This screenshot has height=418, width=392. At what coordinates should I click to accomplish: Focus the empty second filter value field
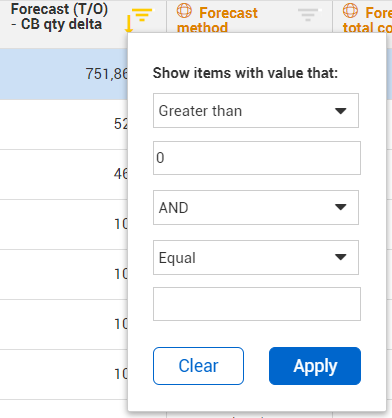click(x=257, y=304)
